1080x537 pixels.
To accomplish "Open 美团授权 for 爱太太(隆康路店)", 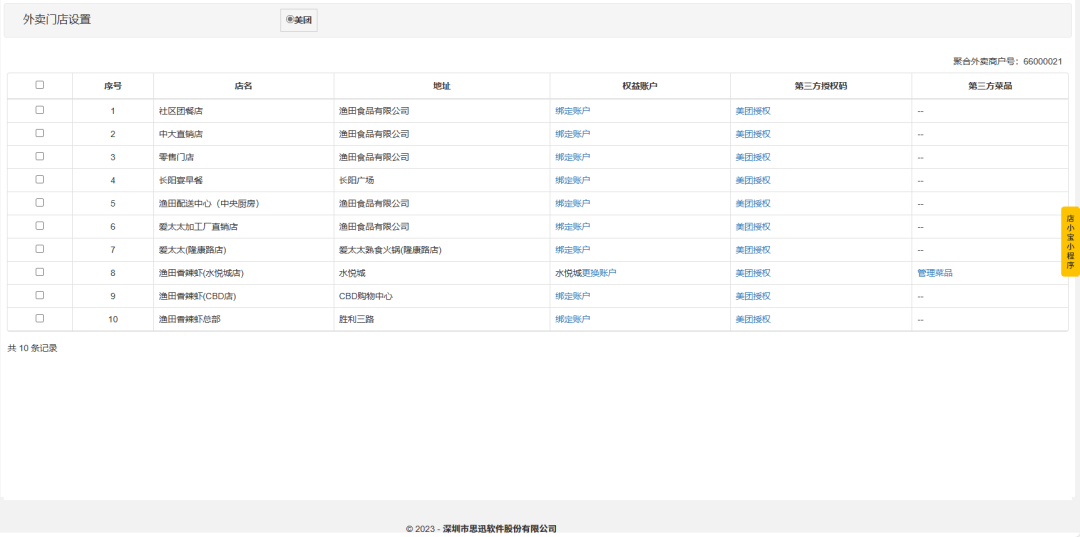I will 753,250.
